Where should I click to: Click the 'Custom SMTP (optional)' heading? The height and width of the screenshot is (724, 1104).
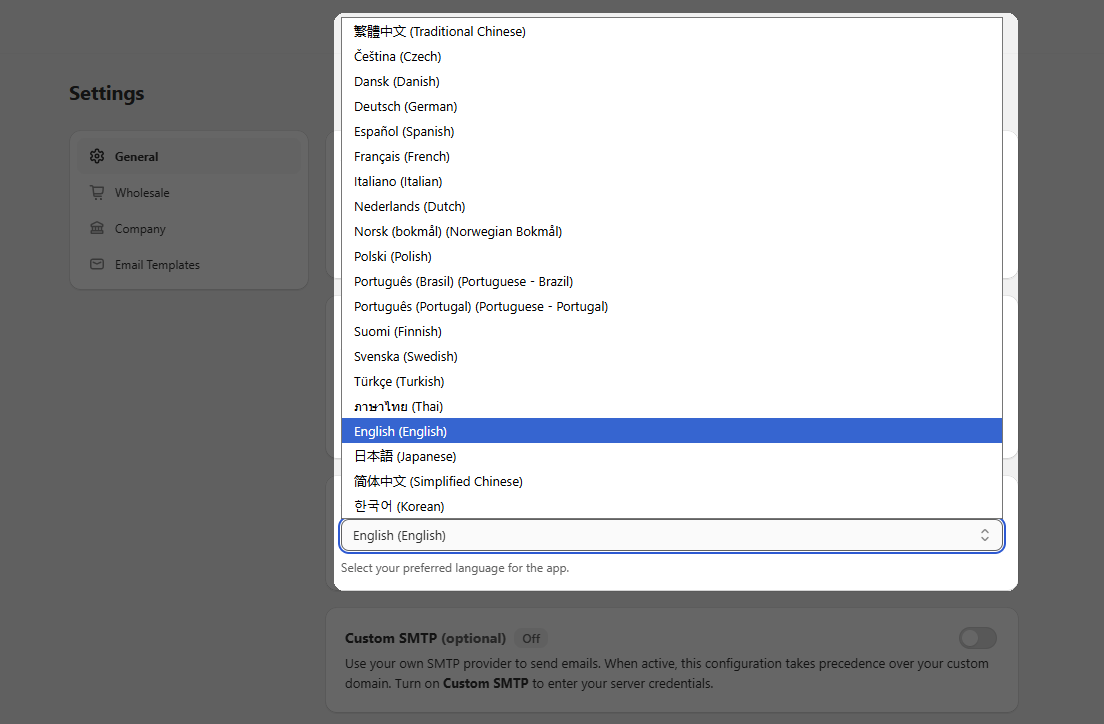[x=425, y=639]
